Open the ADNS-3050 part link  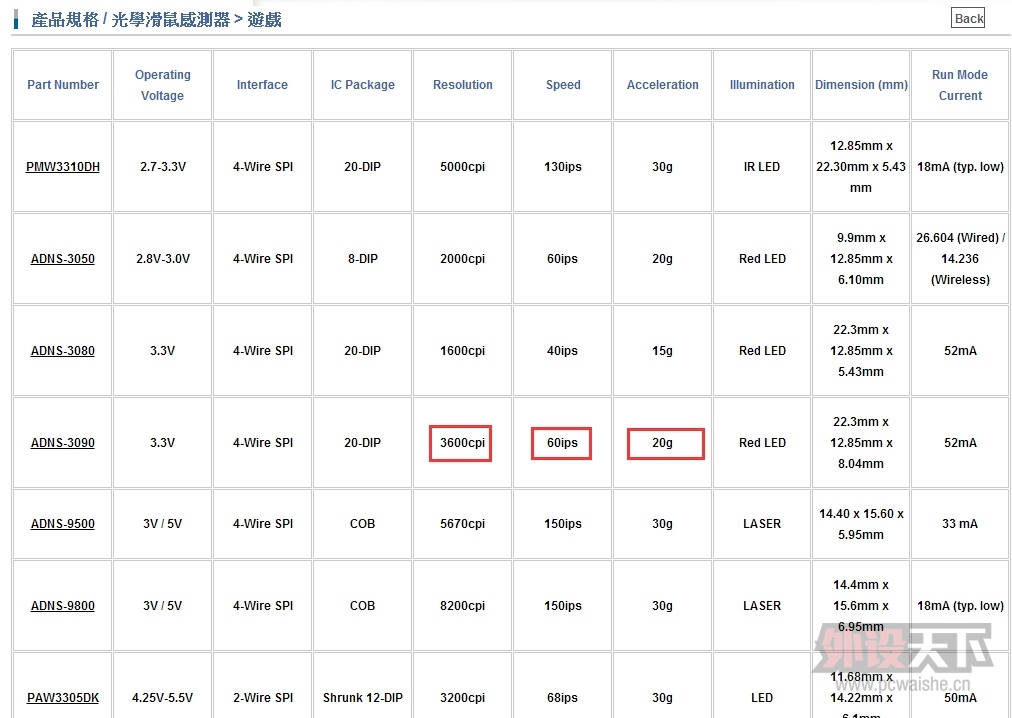[63, 259]
